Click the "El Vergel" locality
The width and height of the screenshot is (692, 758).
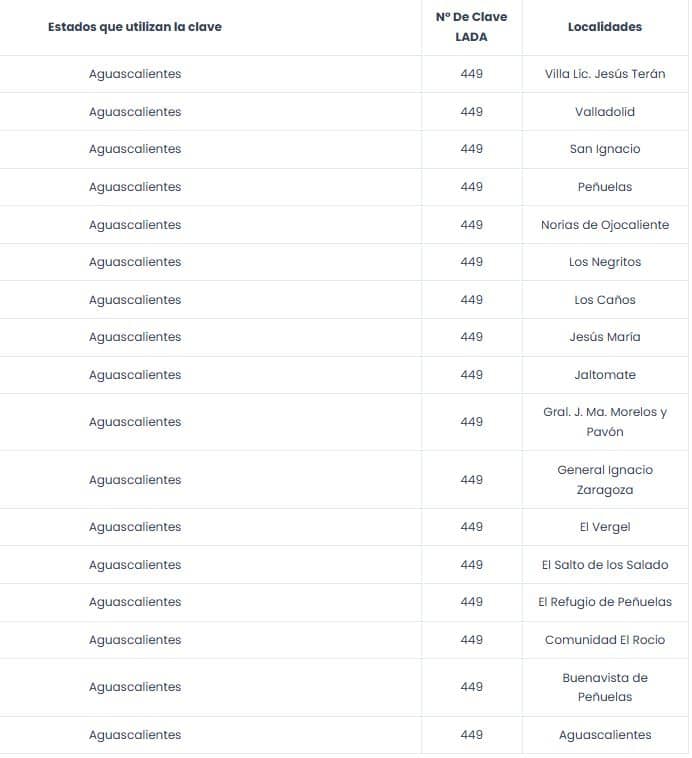(604, 527)
